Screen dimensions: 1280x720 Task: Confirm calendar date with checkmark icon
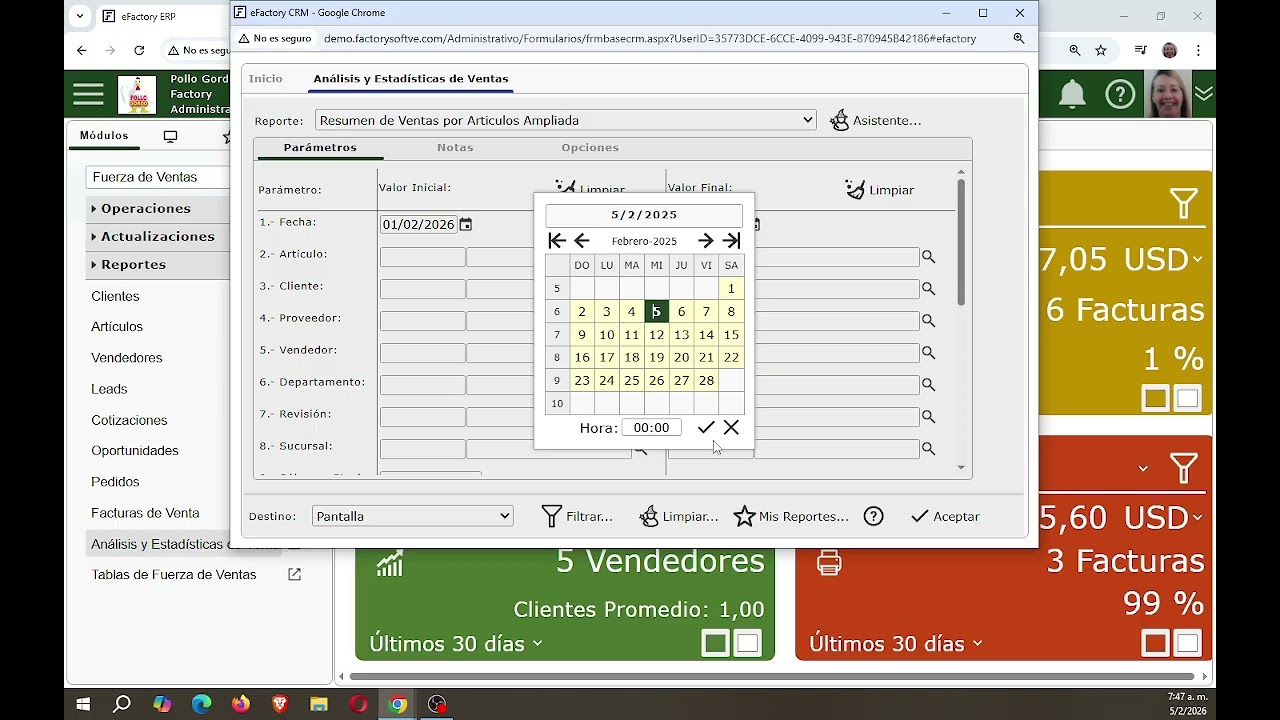[x=706, y=428]
